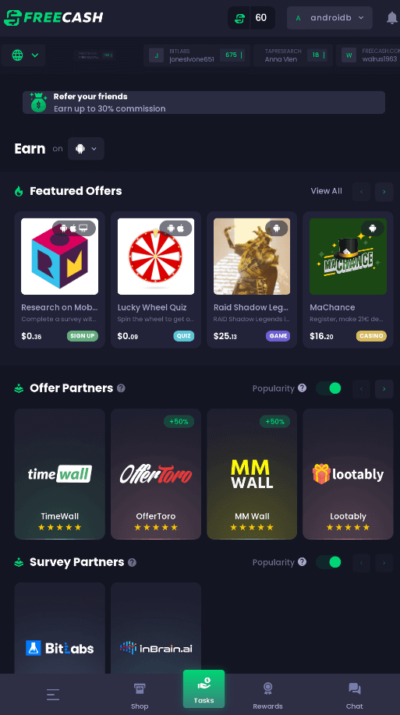Switch to the Rewards tab

pyautogui.click(x=268, y=696)
